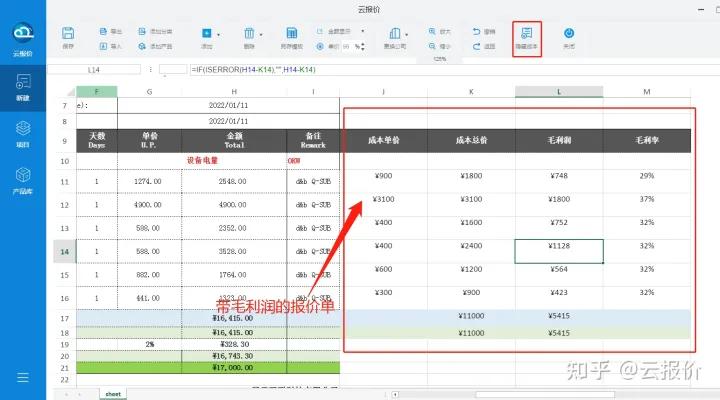Click the total cell 4900.00 in column H
The height and width of the screenshot is (400, 720).
tap(234, 204)
